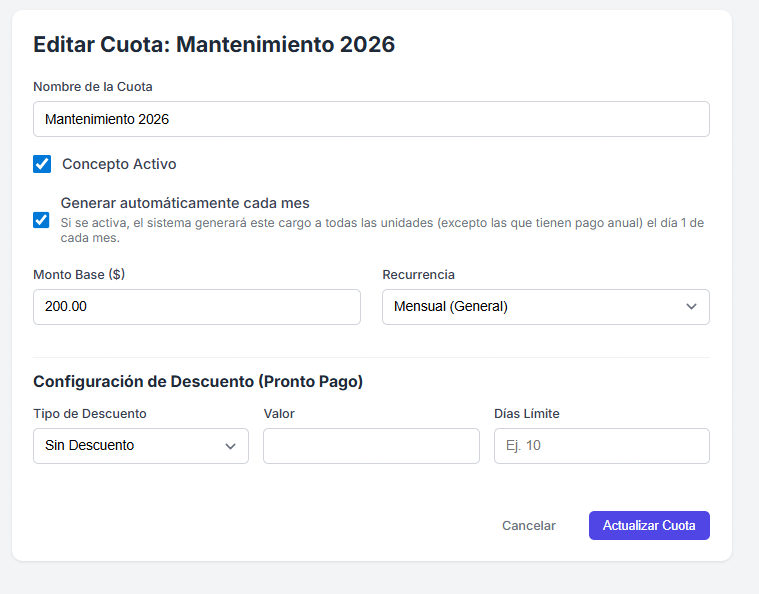Click the Actualizar Cuota button

649,526
